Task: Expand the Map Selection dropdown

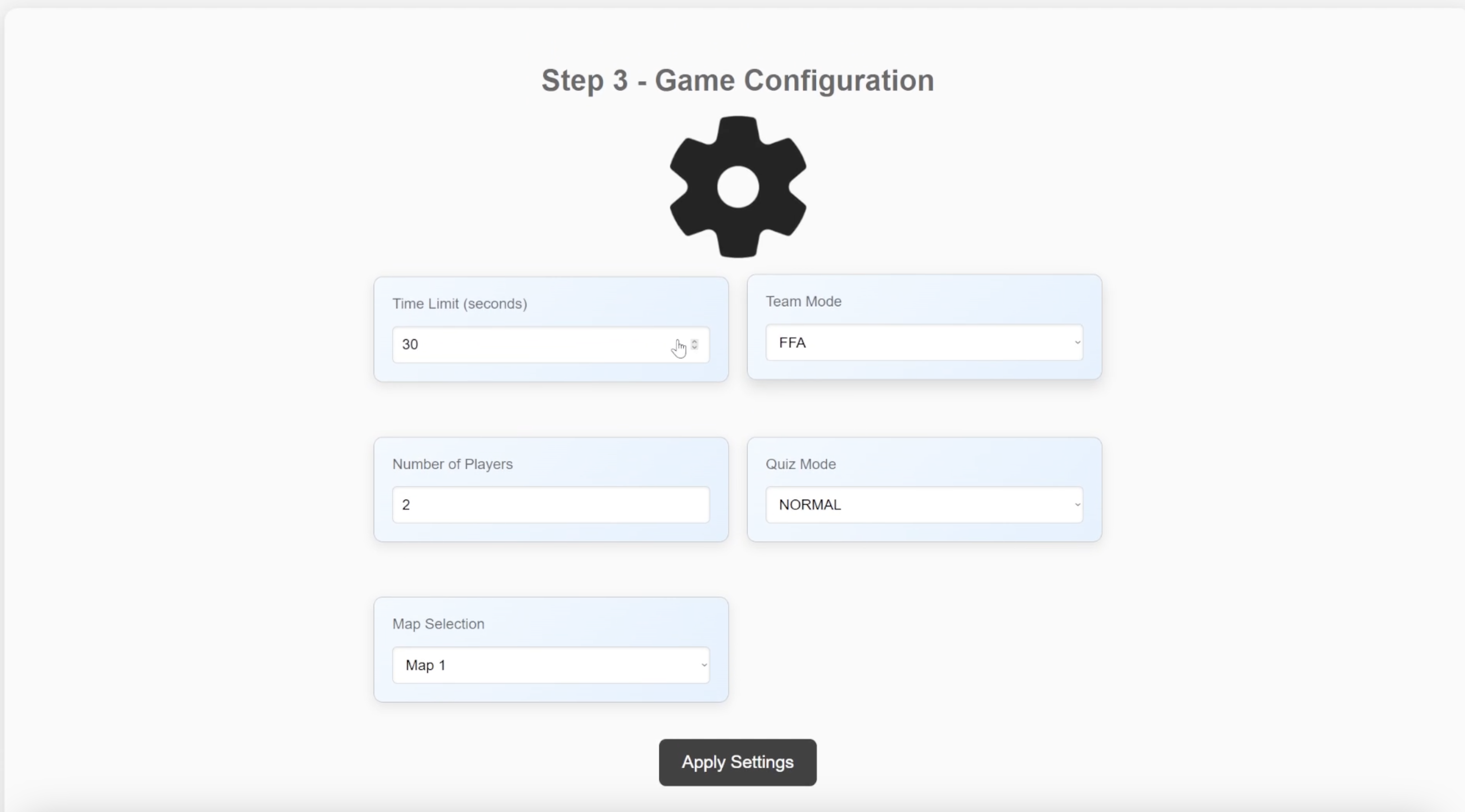Action: (551, 665)
